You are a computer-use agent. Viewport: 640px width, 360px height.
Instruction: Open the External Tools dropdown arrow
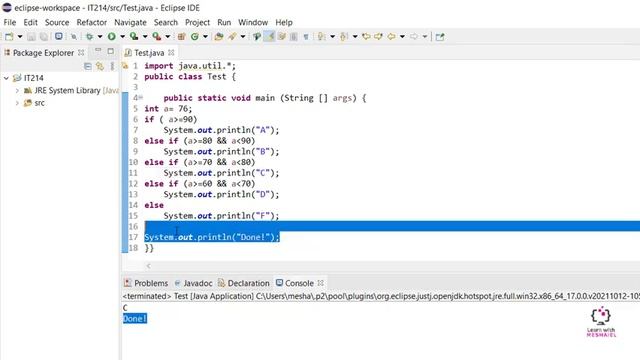tap(167, 37)
